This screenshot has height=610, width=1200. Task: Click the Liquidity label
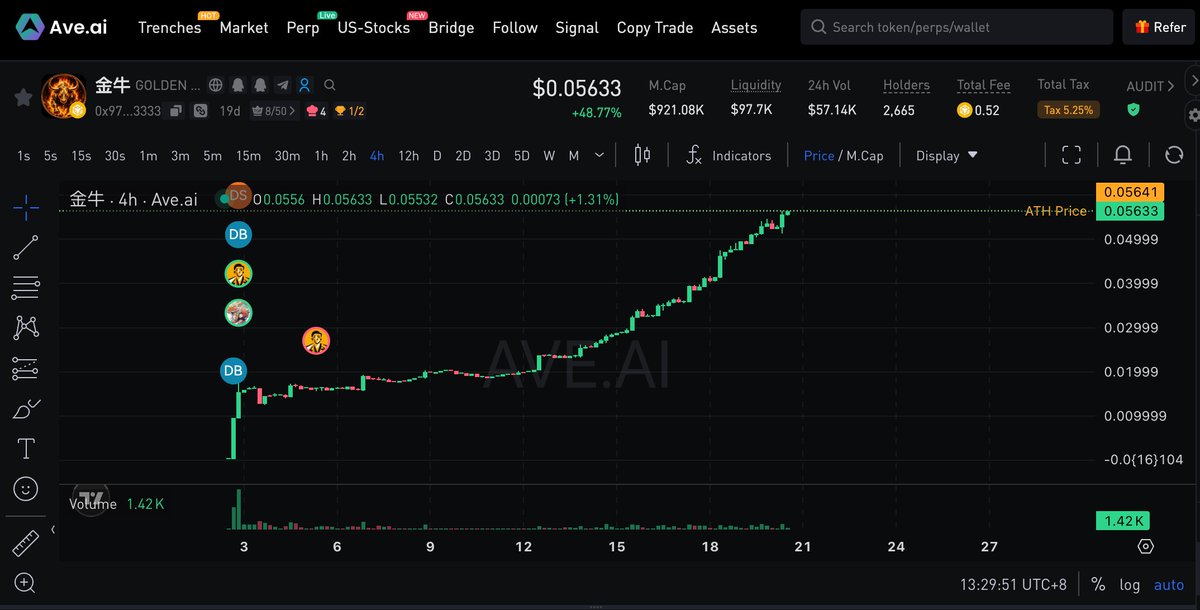tap(756, 85)
